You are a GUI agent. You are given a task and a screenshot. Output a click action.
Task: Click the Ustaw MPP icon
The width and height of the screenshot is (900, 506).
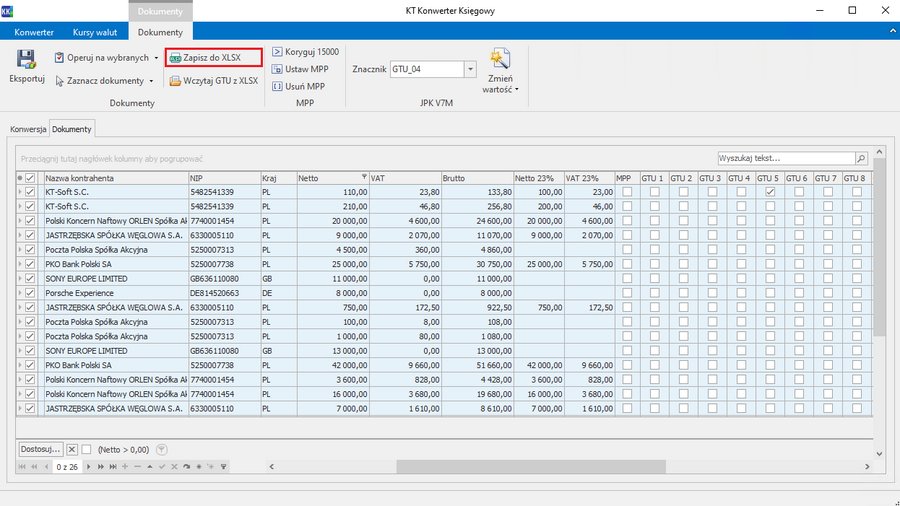(277, 69)
